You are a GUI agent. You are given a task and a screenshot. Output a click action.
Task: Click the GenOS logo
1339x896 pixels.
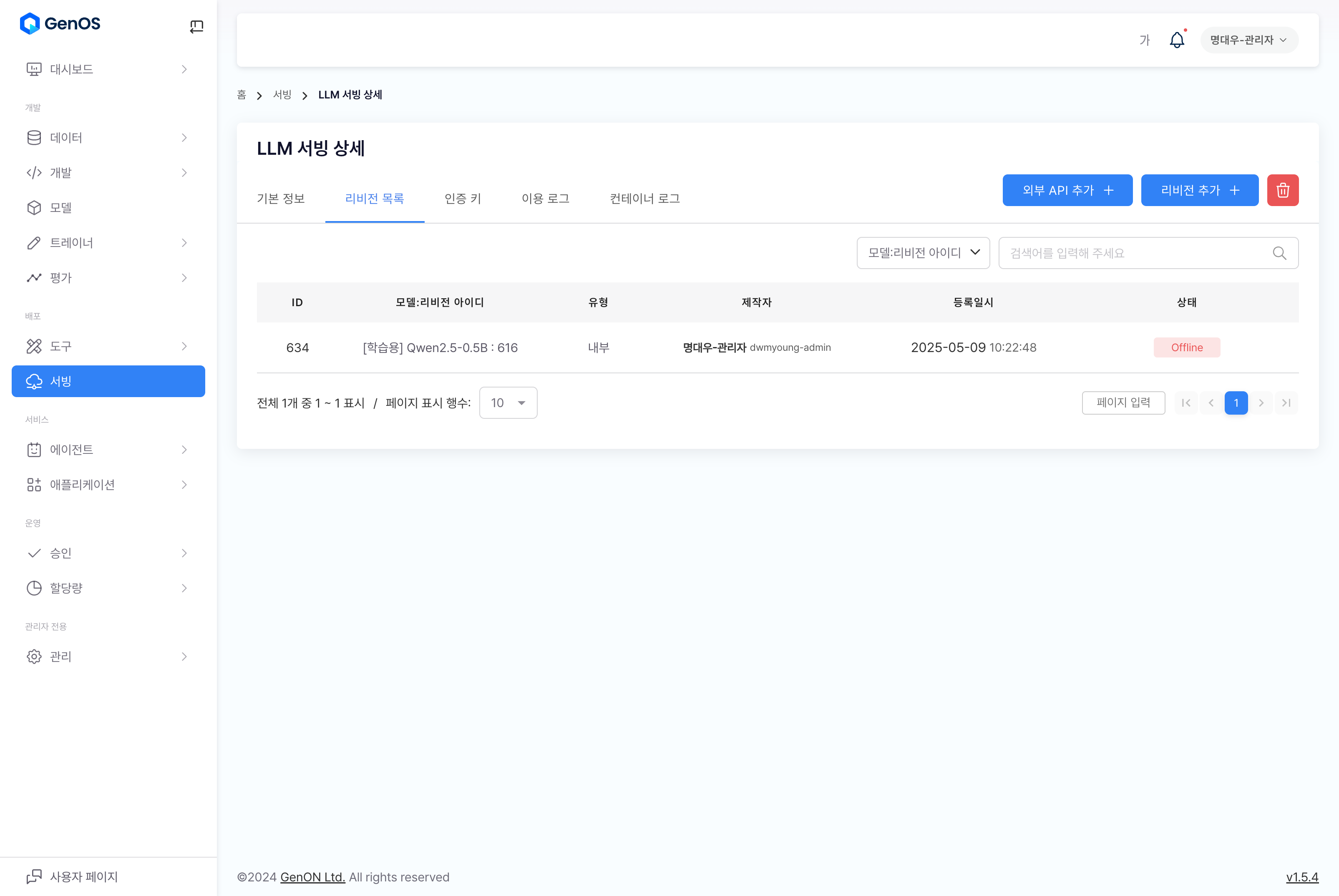tap(60, 23)
